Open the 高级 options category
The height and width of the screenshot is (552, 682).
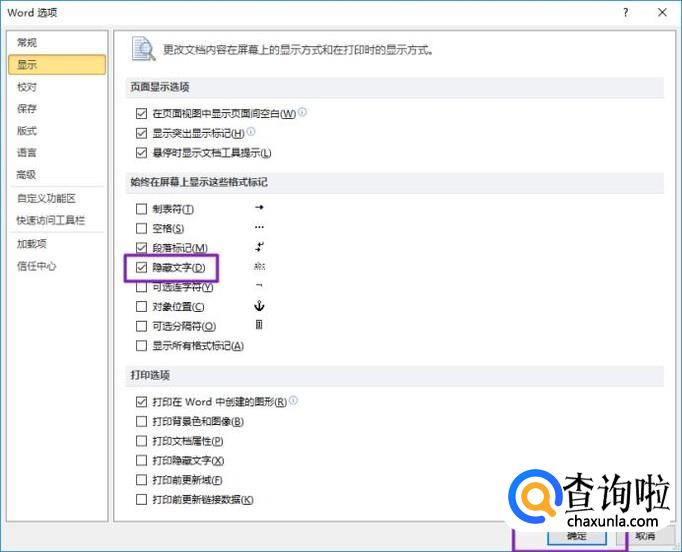coord(27,175)
